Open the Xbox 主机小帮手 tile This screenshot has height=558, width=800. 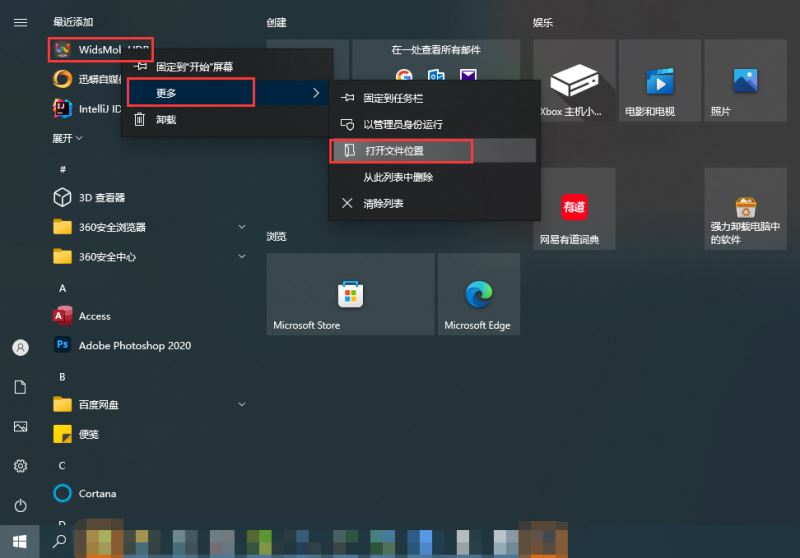[x=574, y=81]
